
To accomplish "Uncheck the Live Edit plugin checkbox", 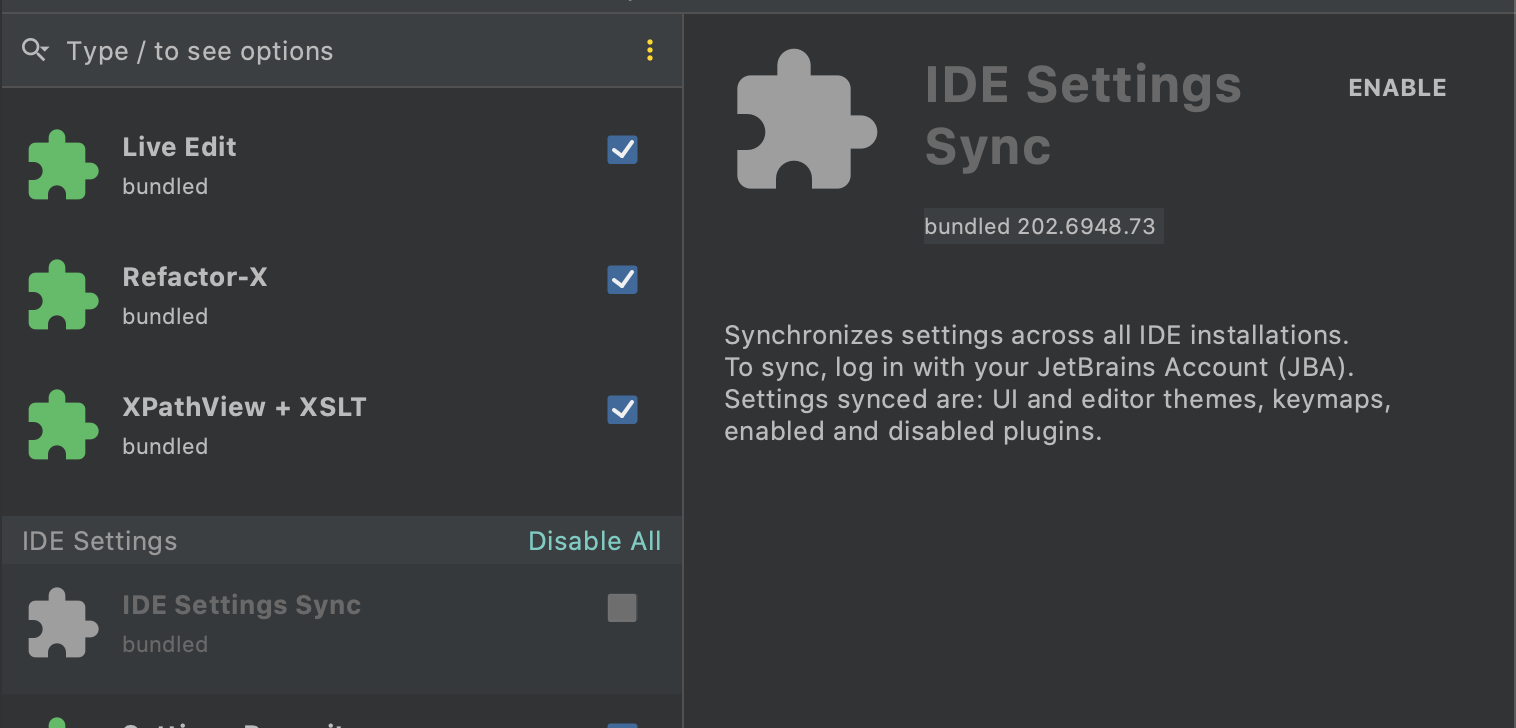I will (622, 150).
